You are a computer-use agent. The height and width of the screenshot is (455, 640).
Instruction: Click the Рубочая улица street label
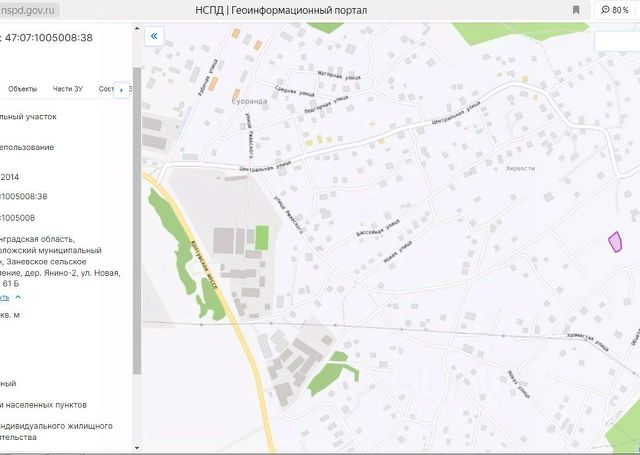pos(208,78)
